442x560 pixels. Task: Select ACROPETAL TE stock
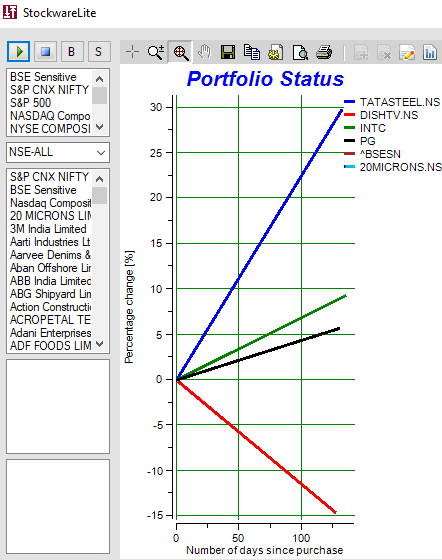click(x=50, y=320)
